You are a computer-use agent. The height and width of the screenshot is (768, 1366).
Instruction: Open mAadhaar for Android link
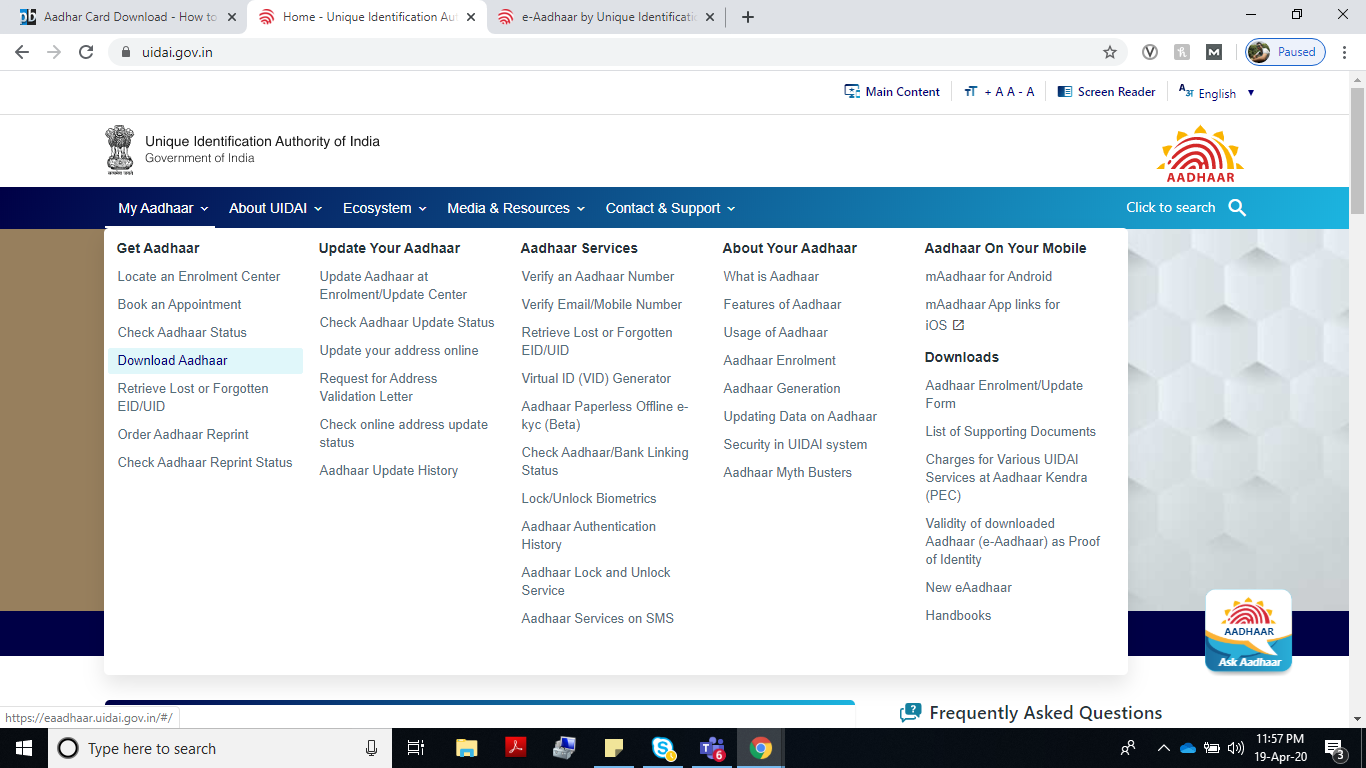click(989, 276)
